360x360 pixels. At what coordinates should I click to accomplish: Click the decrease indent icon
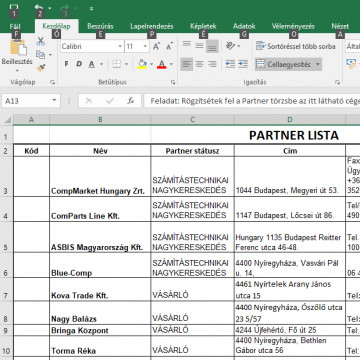point(230,64)
